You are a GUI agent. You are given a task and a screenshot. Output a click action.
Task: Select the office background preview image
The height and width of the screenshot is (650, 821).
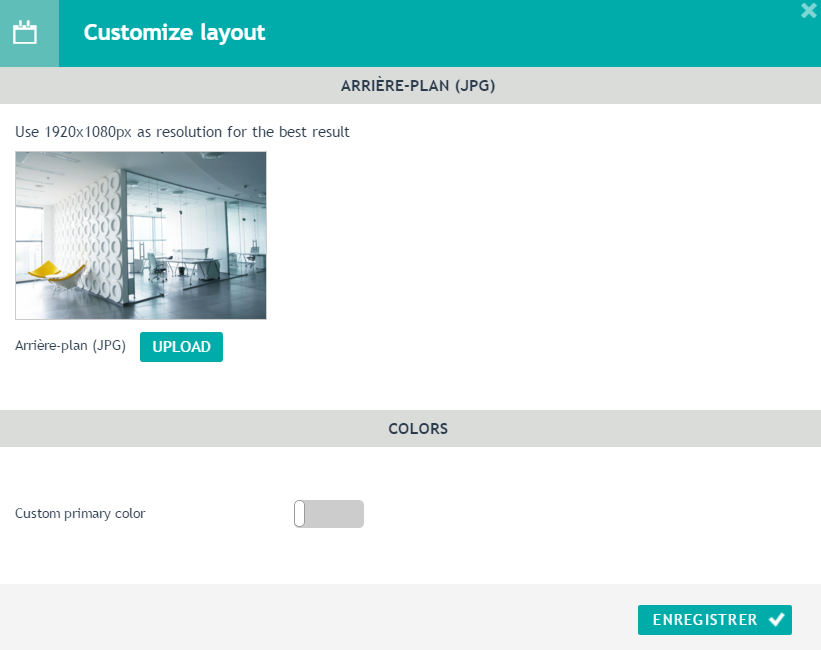pos(141,235)
